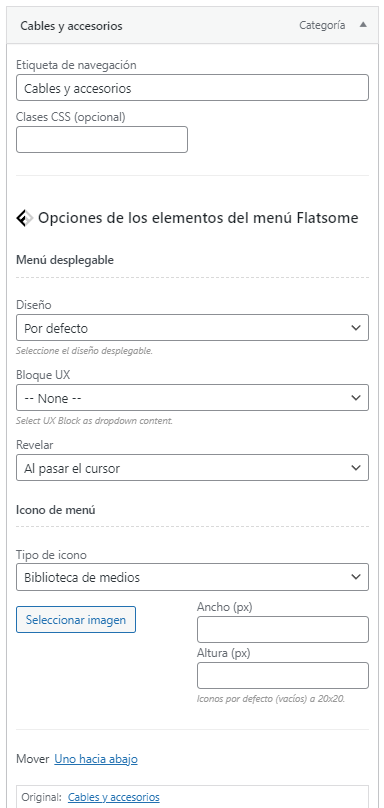Open the Bloque UX dropdown
384x808 pixels.
click(x=192, y=398)
